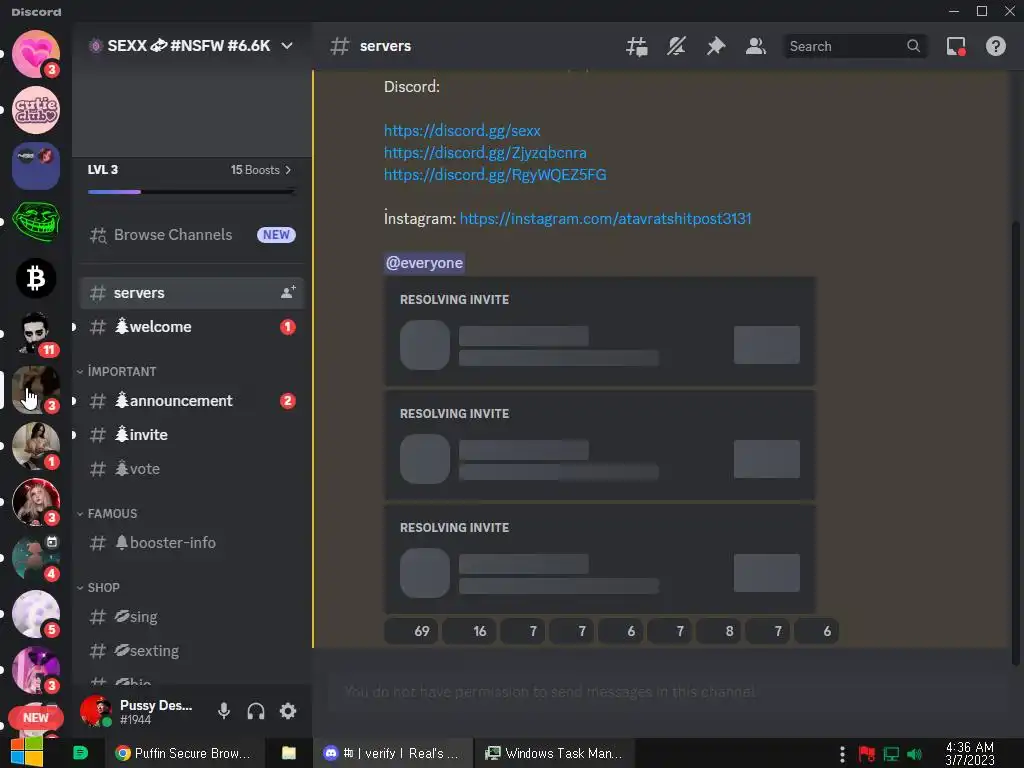Image resolution: width=1024 pixels, height=768 pixels.
Task: Click create invite icon on servers channel
Action: [287, 293]
